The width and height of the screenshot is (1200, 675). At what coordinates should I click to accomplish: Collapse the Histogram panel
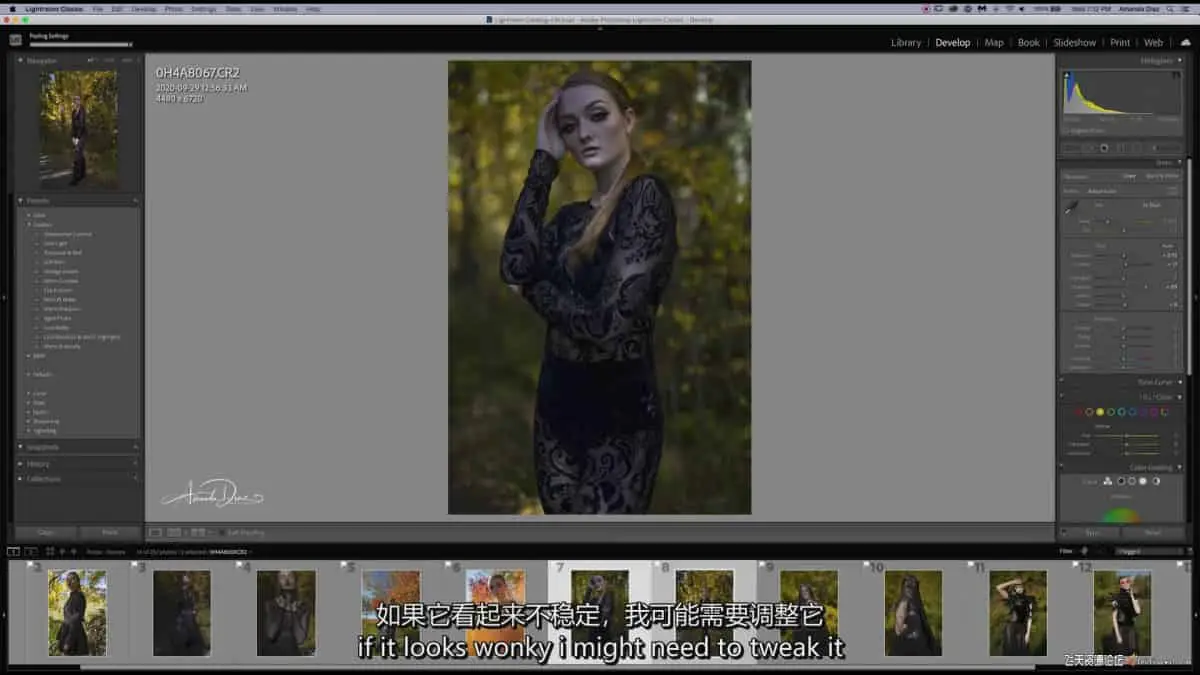[1180, 60]
